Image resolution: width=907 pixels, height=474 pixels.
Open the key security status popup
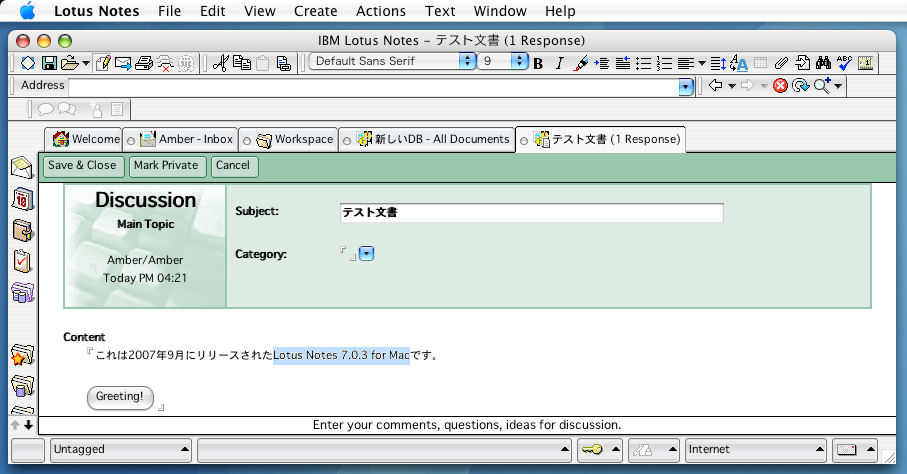[600, 450]
